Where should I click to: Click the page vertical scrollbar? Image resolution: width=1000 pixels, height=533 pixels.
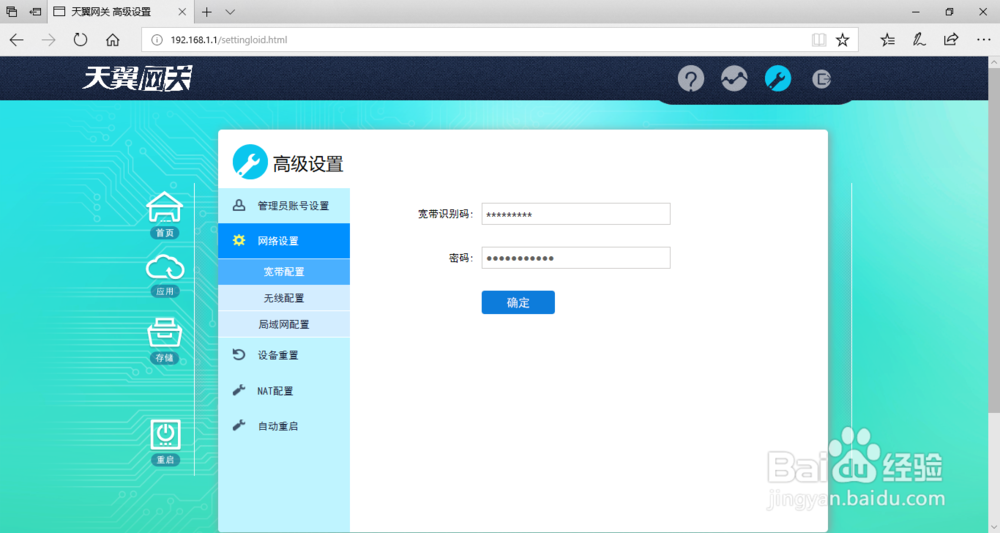tap(994, 242)
